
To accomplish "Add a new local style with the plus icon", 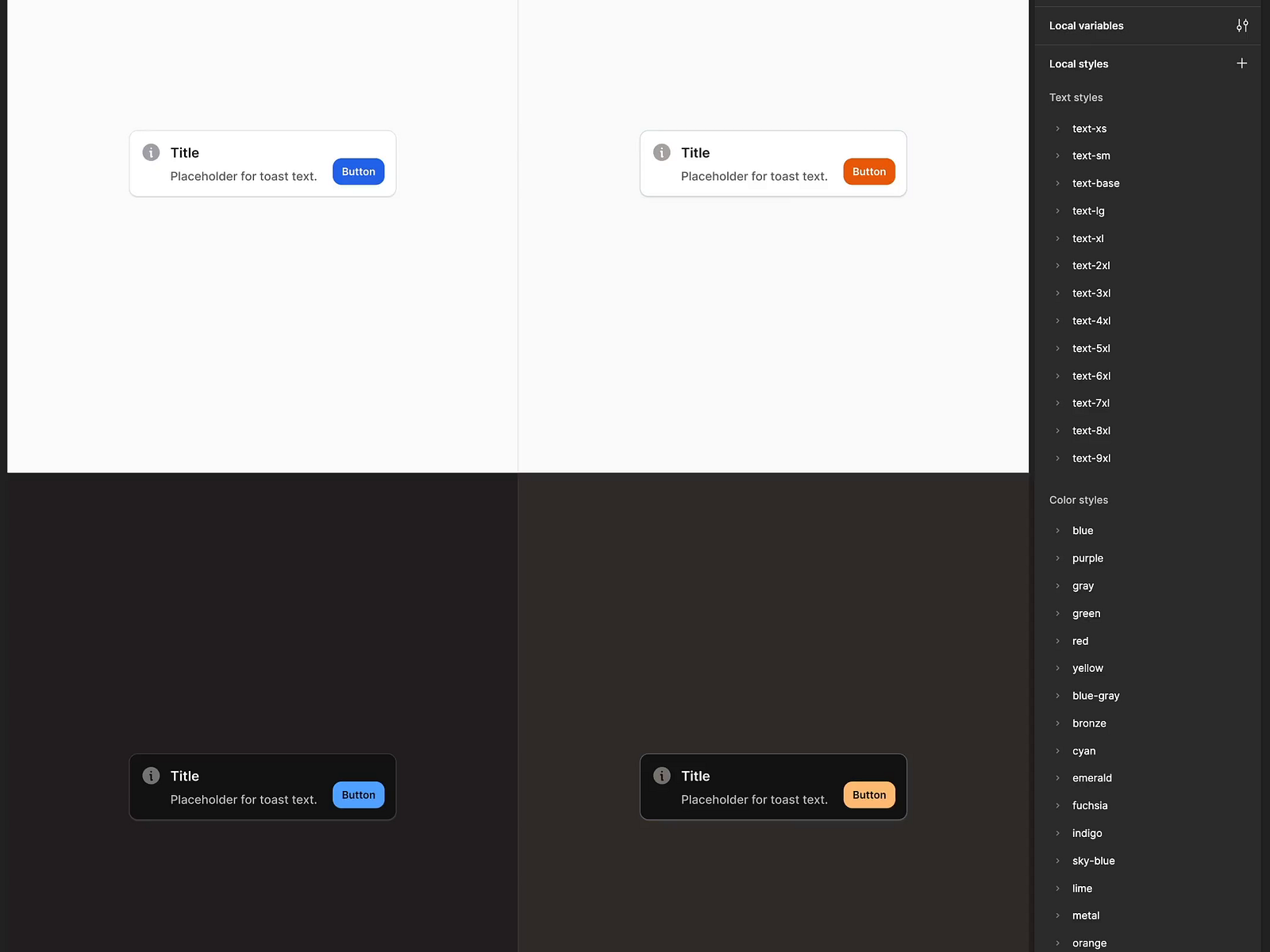I will tap(1242, 63).
